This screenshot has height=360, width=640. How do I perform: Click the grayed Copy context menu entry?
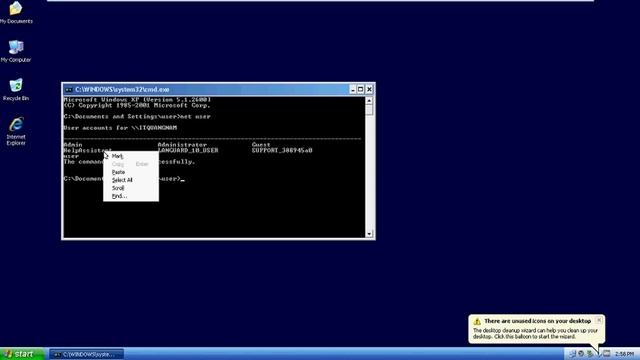[131, 164]
